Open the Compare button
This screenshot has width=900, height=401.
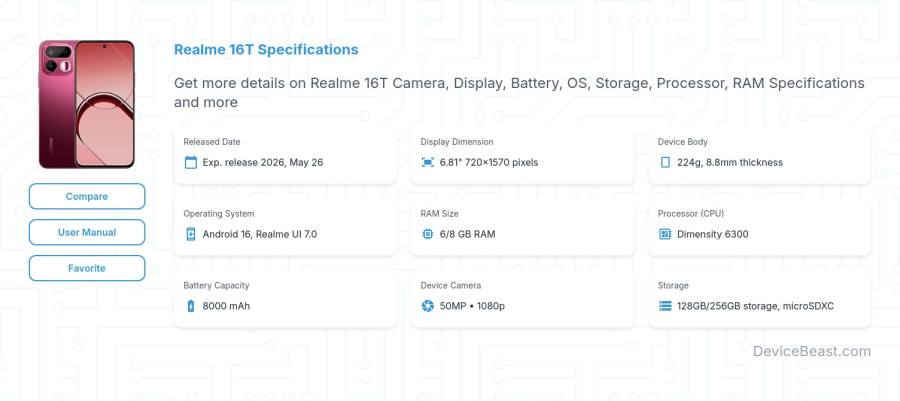pyautogui.click(x=87, y=196)
